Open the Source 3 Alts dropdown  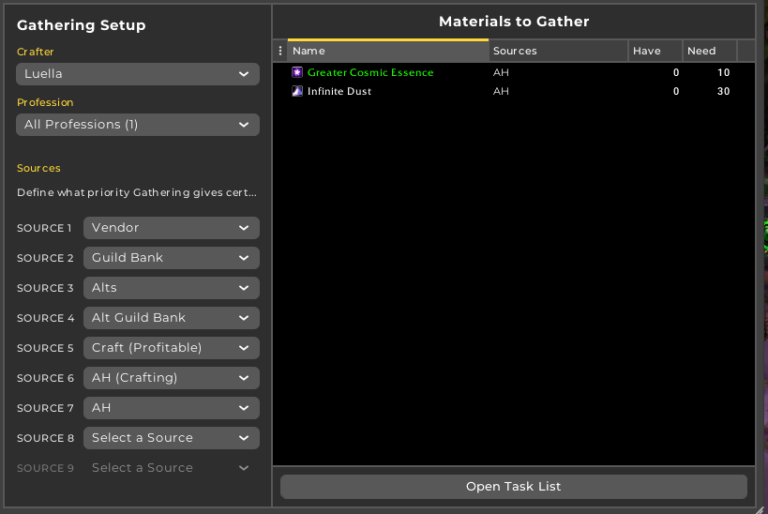point(171,288)
